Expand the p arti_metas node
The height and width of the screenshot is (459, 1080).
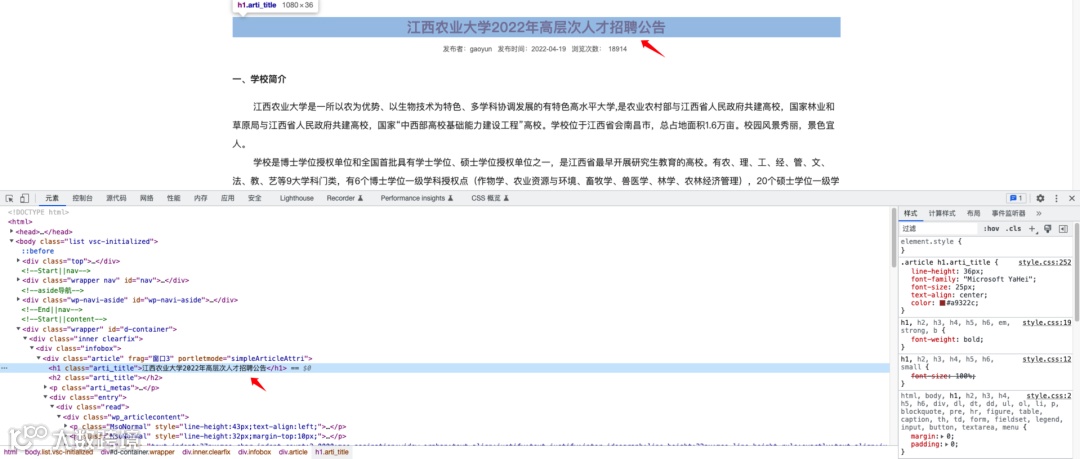click(46, 387)
